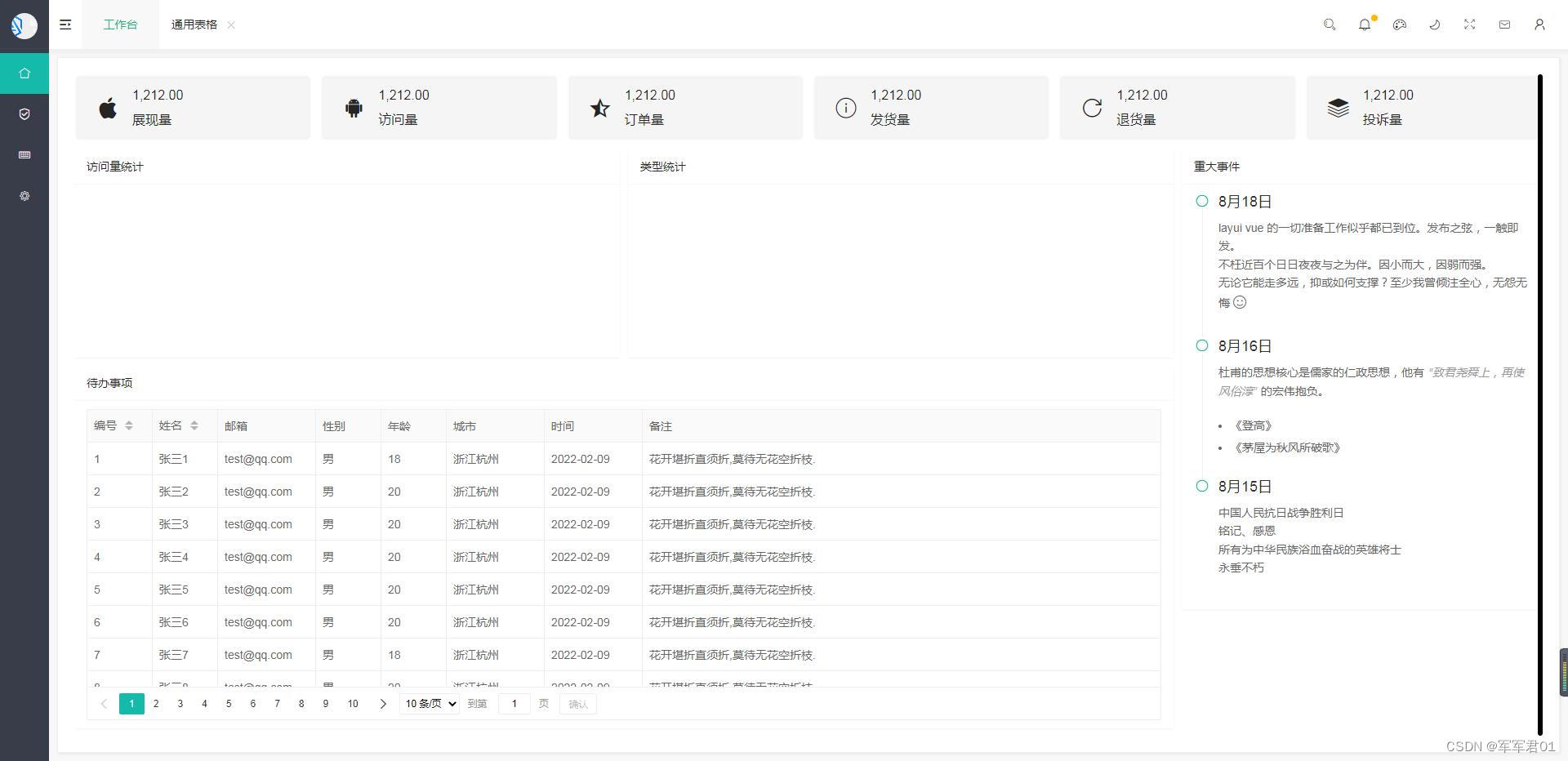Sort table by 姓名 column arrows
The height and width of the screenshot is (761, 1568).
tap(194, 425)
